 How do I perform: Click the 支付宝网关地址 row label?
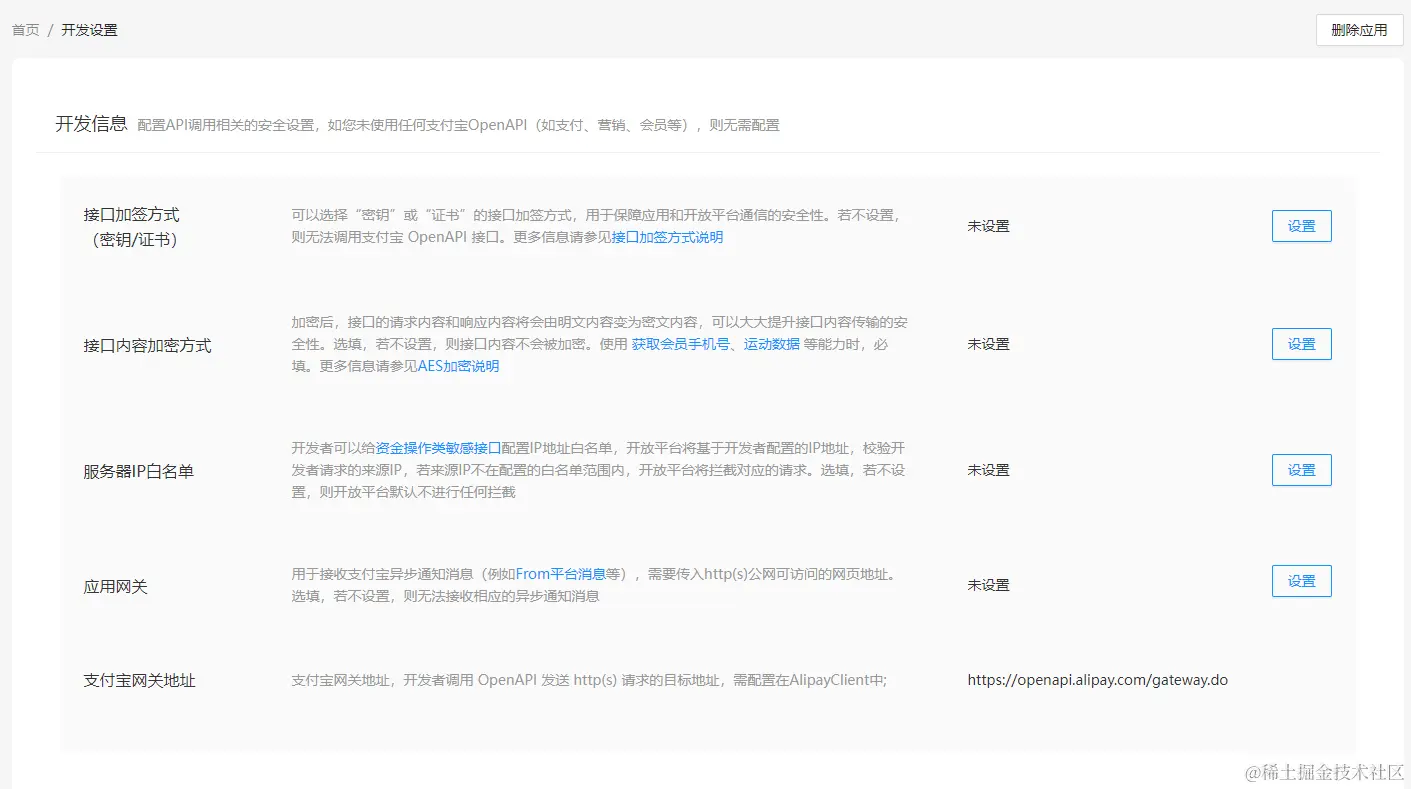pos(140,680)
